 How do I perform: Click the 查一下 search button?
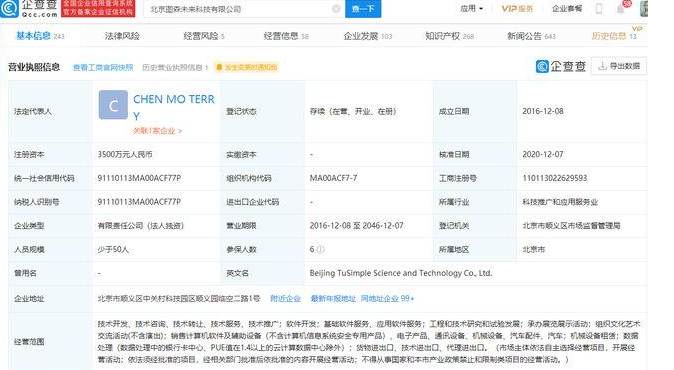(x=363, y=9)
